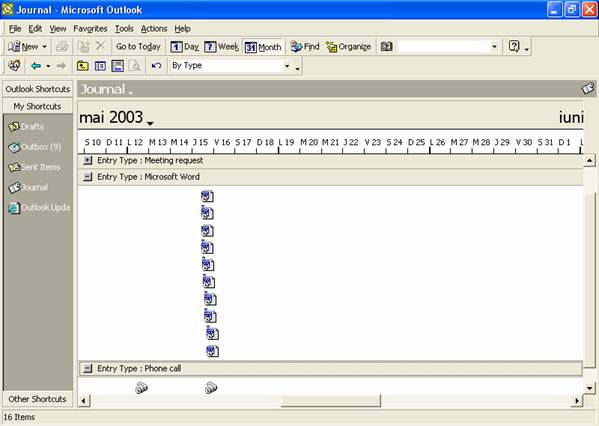This screenshot has width=599, height=426.
Task: Select the Other Shortcuts group button
Action: click(x=37, y=399)
